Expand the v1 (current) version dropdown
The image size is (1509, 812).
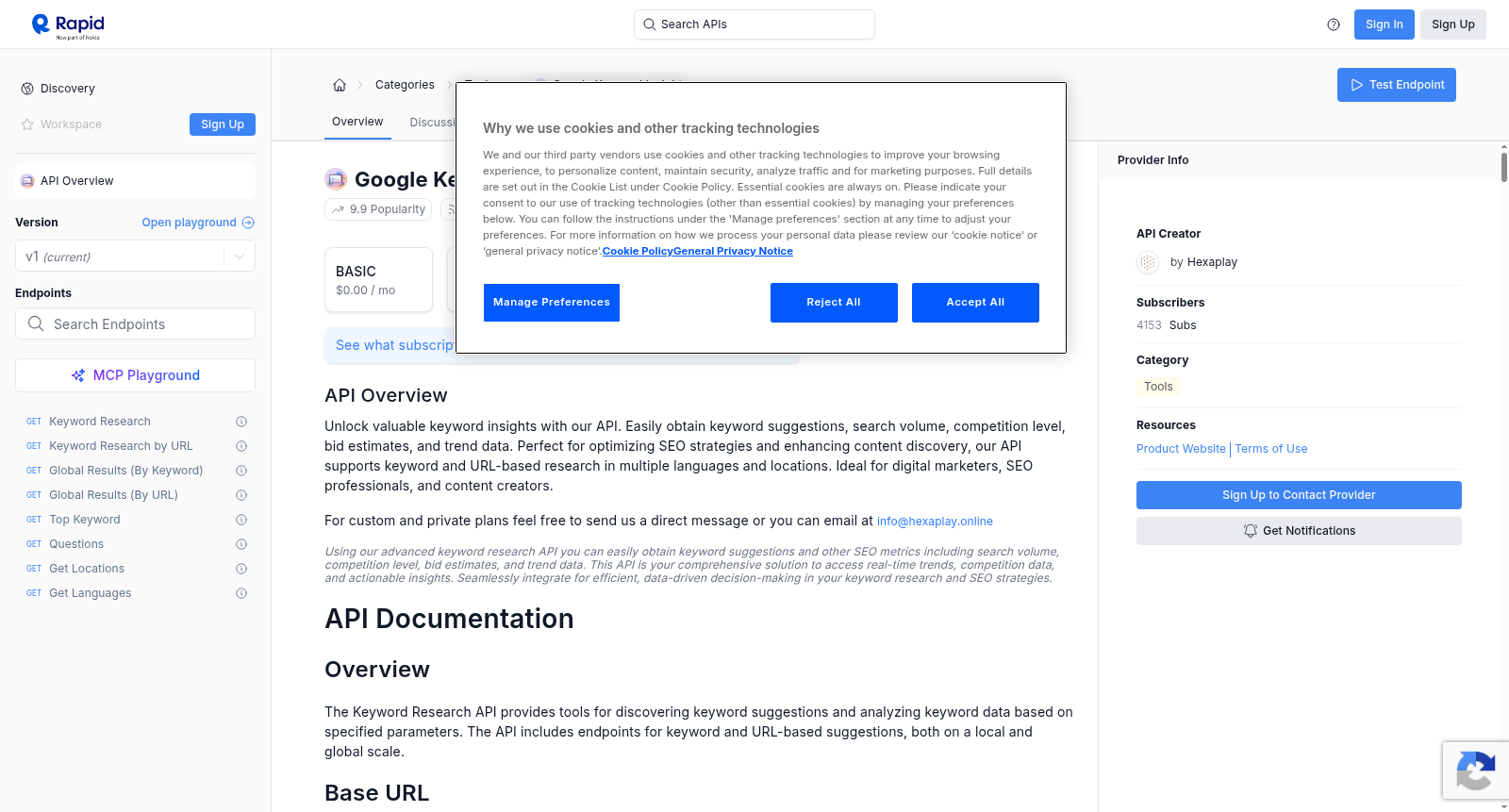pyautogui.click(x=135, y=257)
